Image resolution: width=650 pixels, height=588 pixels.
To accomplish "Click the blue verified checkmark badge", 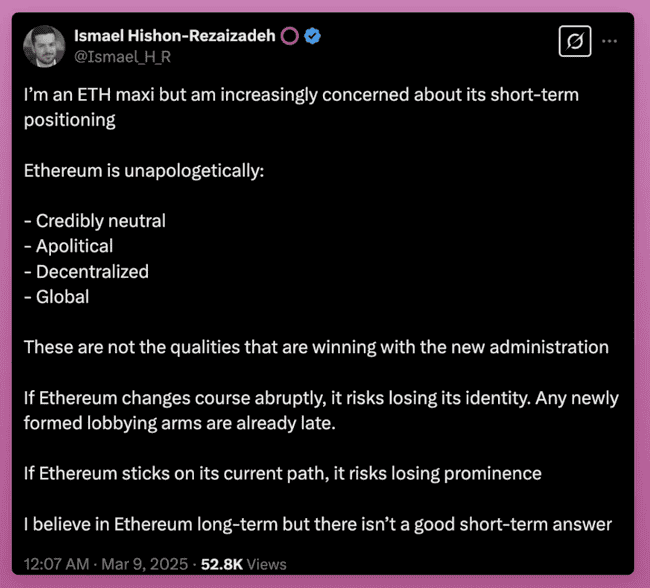I will tap(313, 37).
